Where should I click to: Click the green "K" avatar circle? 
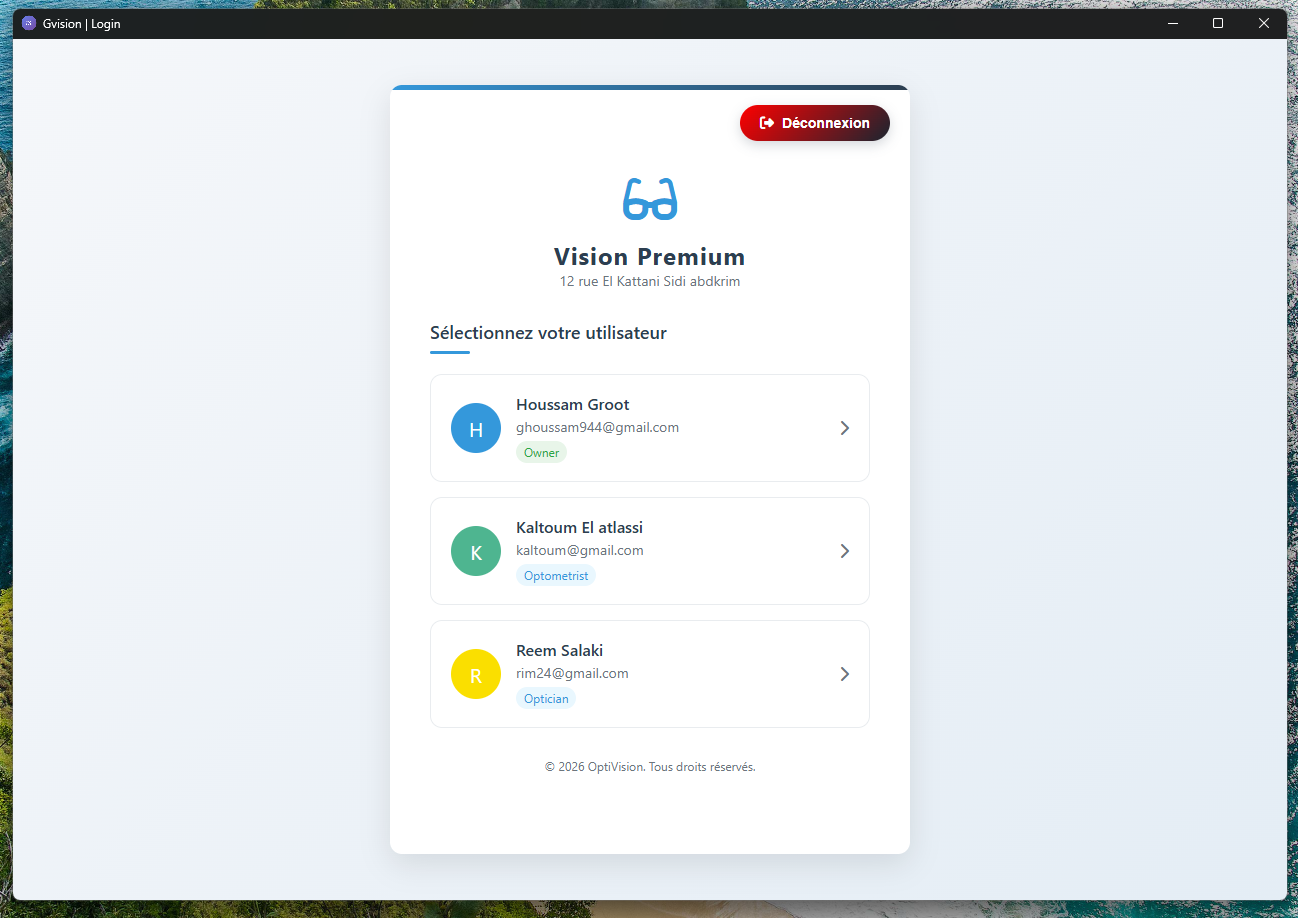point(476,551)
